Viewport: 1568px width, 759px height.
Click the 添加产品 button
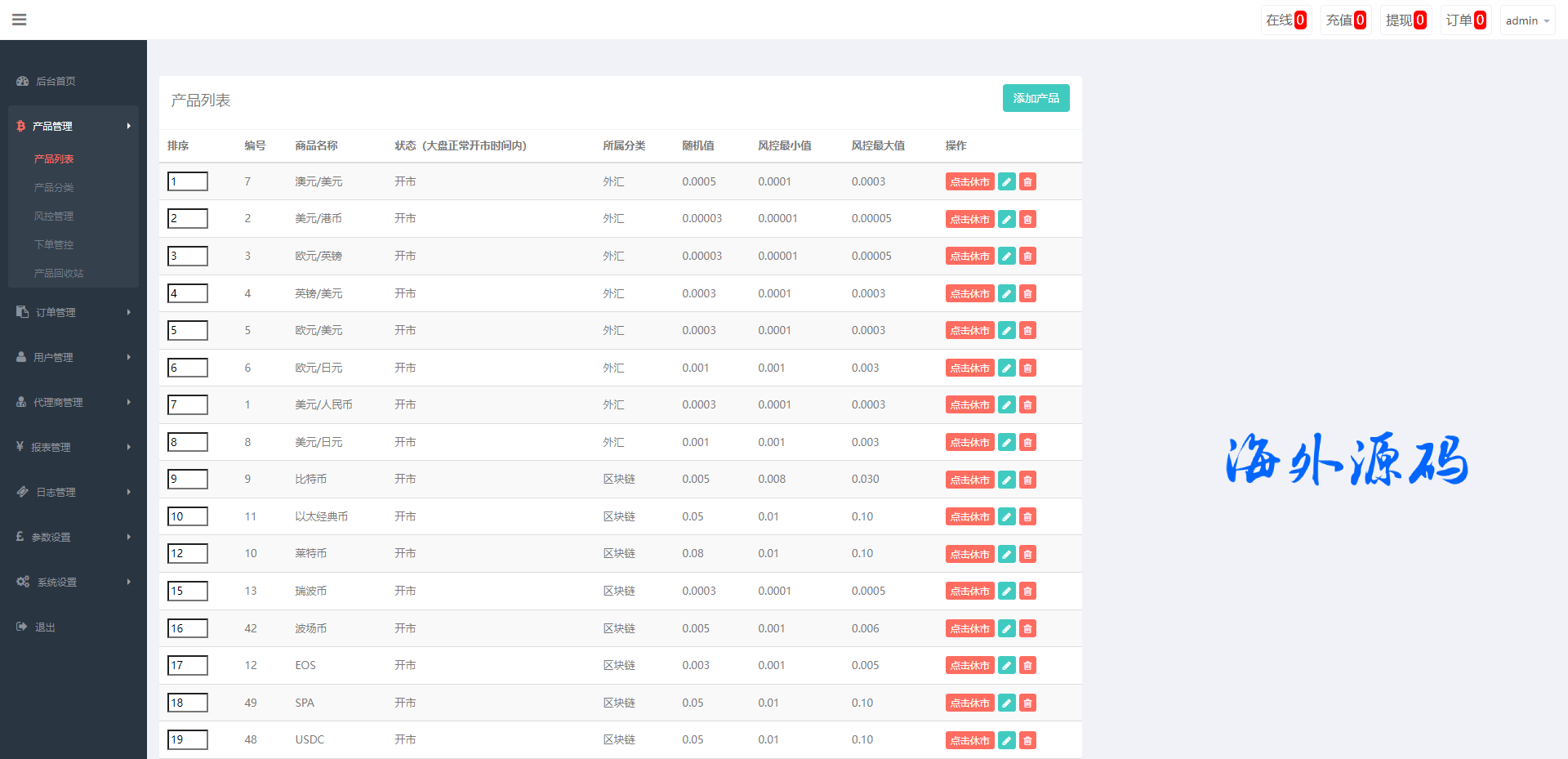(1036, 98)
